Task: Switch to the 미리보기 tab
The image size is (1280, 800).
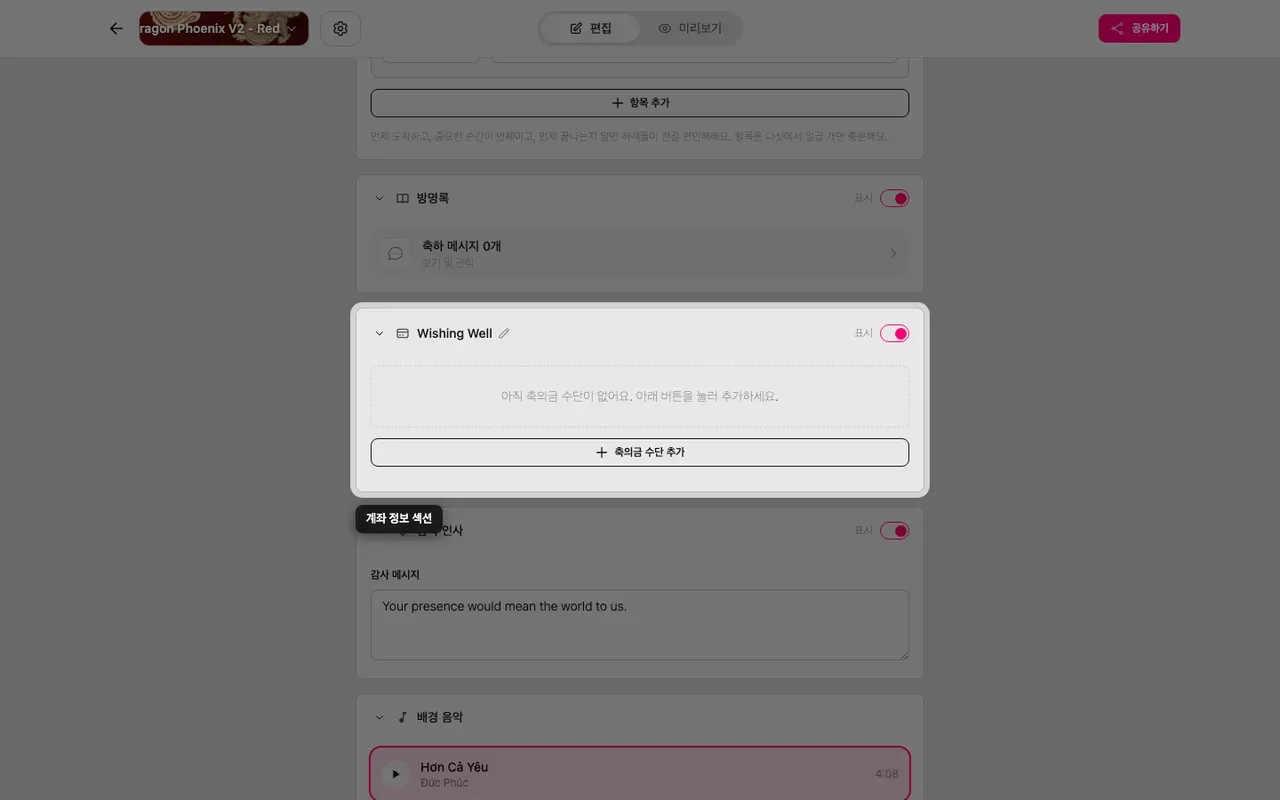Action: [690, 28]
